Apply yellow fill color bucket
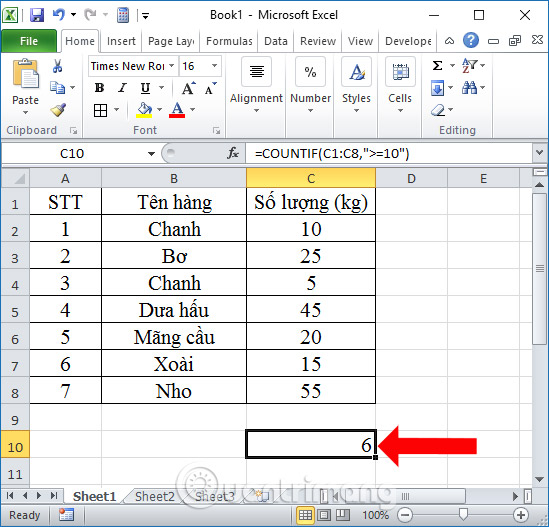This screenshot has height=527, width=549. pos(144,110)
